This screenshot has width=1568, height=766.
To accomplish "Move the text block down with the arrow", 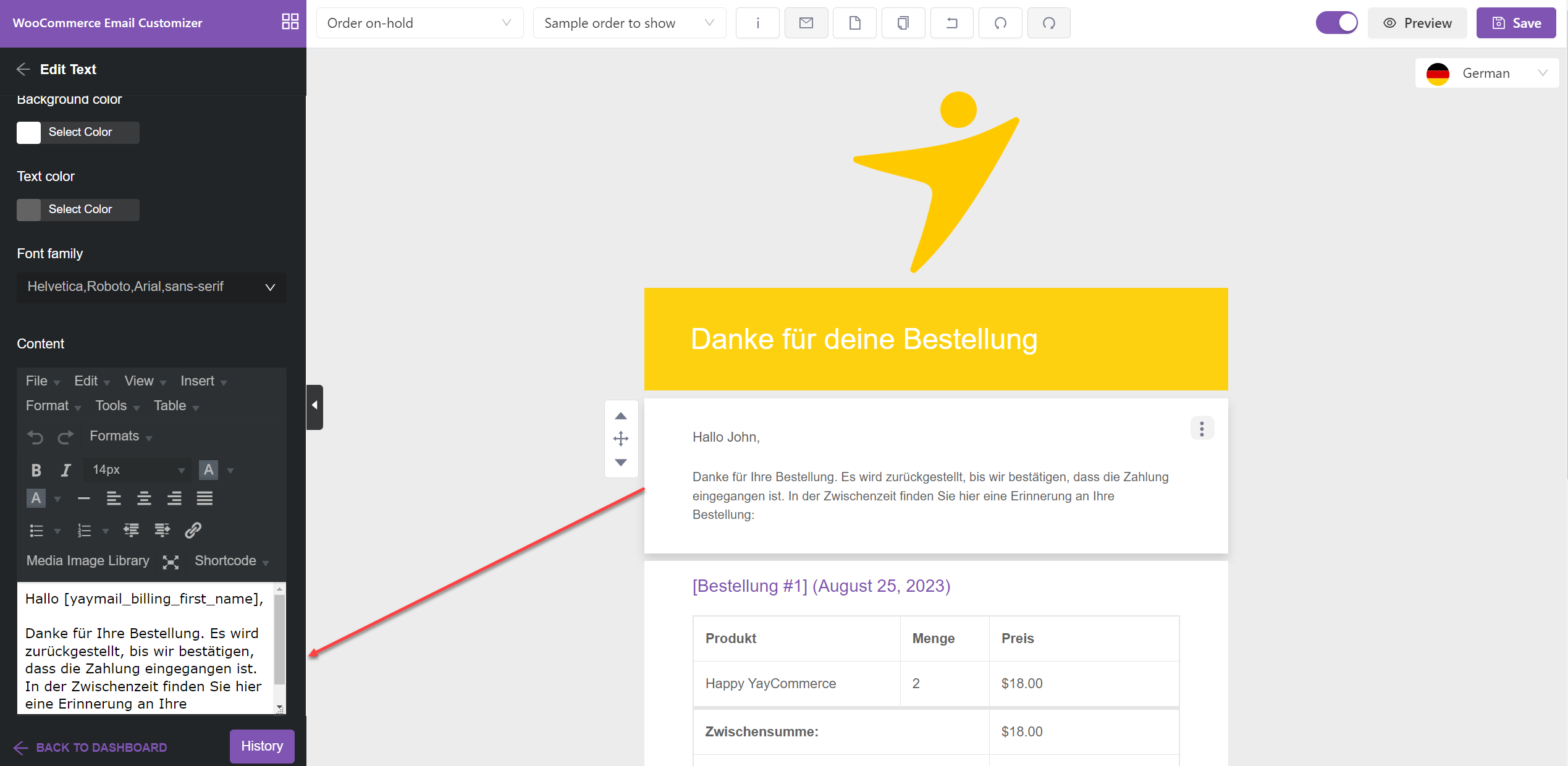I will (x=621, y=463).
